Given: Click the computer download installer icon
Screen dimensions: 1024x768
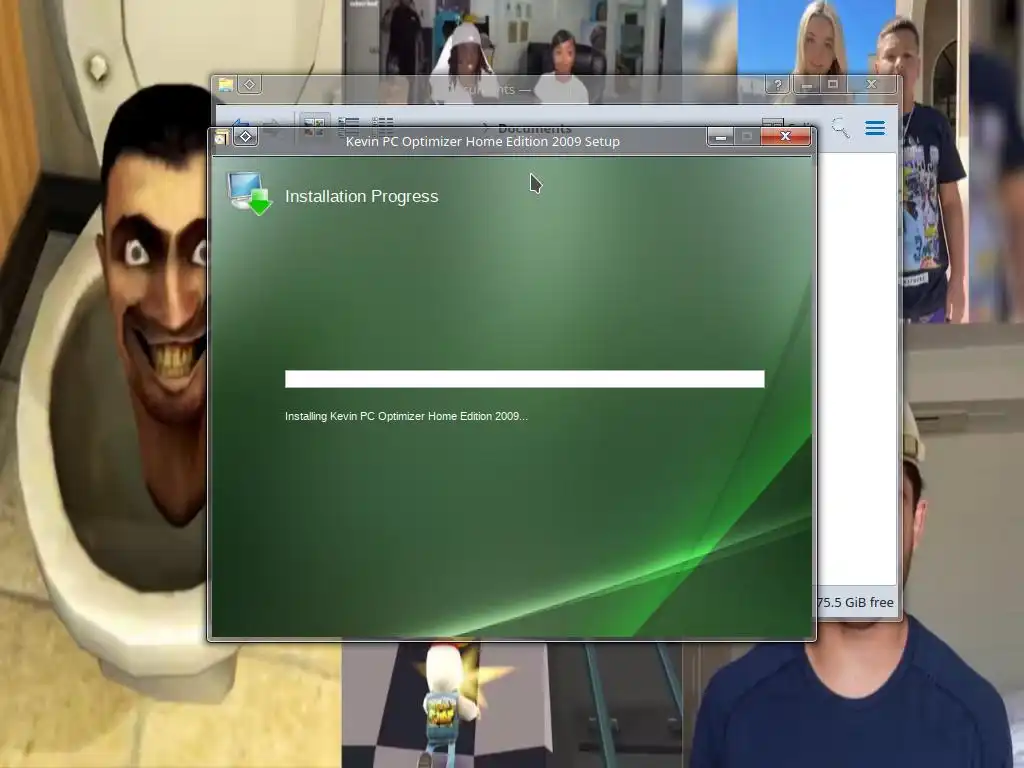Looking at the screenshot, I should [249, 193].
